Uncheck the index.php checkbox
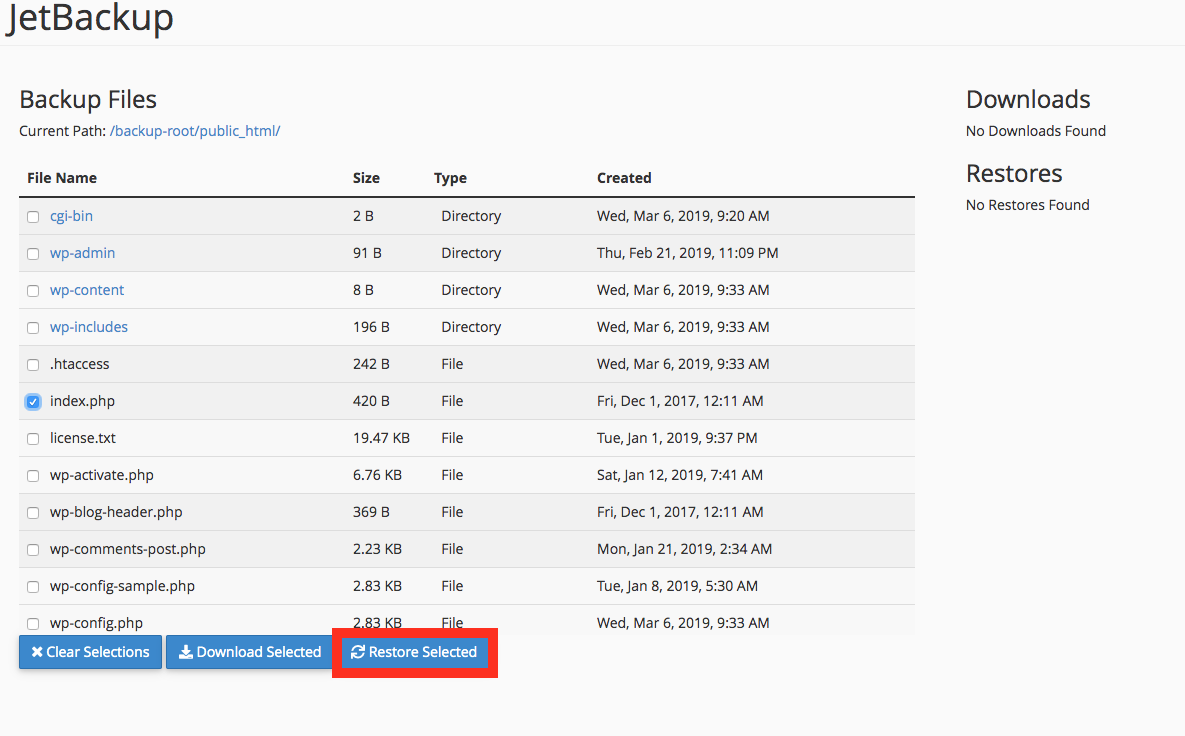The height and width of the screenshot is (736, 1185). coord(33,402)
